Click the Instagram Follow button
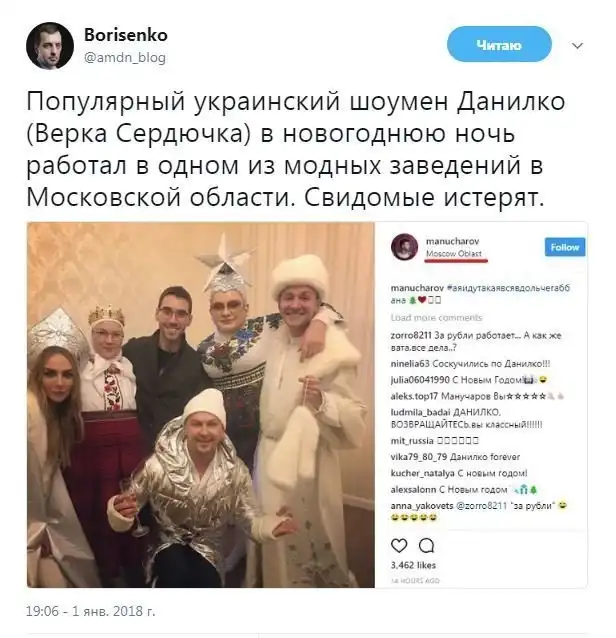 [564, 247]
